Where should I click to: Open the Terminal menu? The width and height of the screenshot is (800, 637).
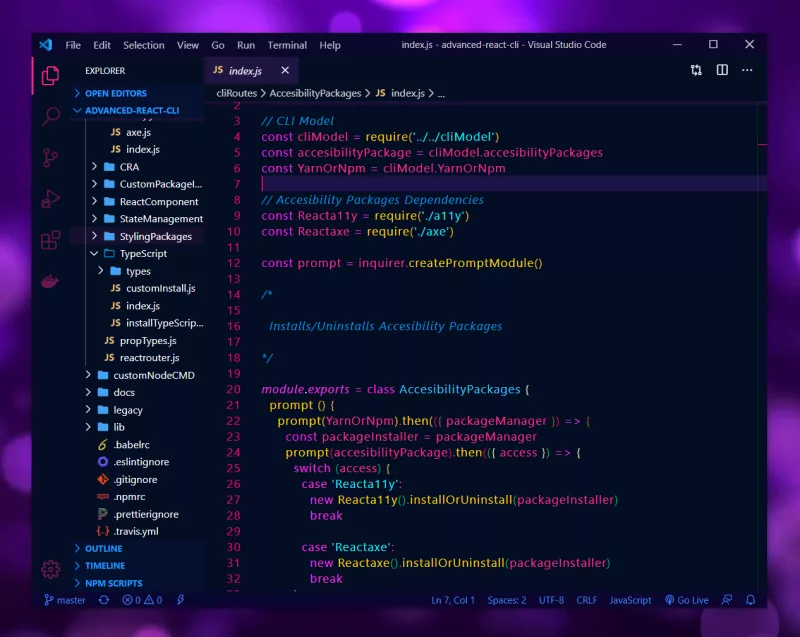287,45
